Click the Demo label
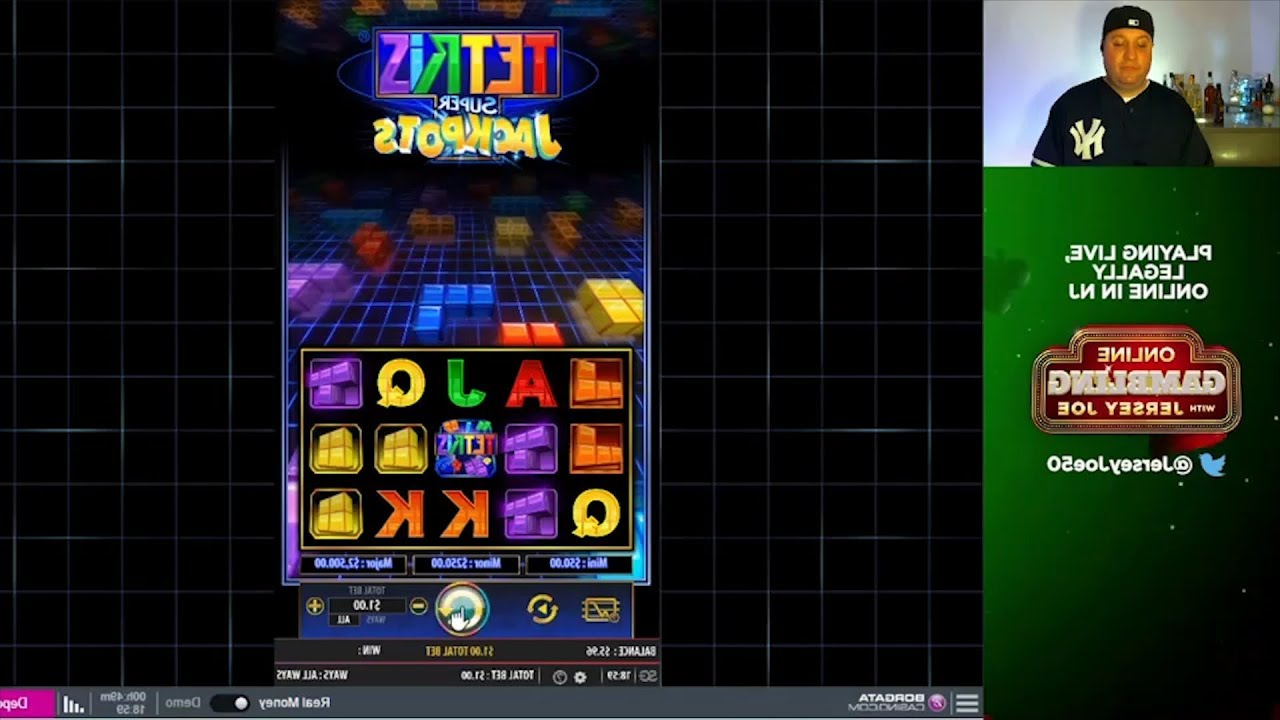The width and height of the screenshot is (1280, 720). click(x=182, y=703)
